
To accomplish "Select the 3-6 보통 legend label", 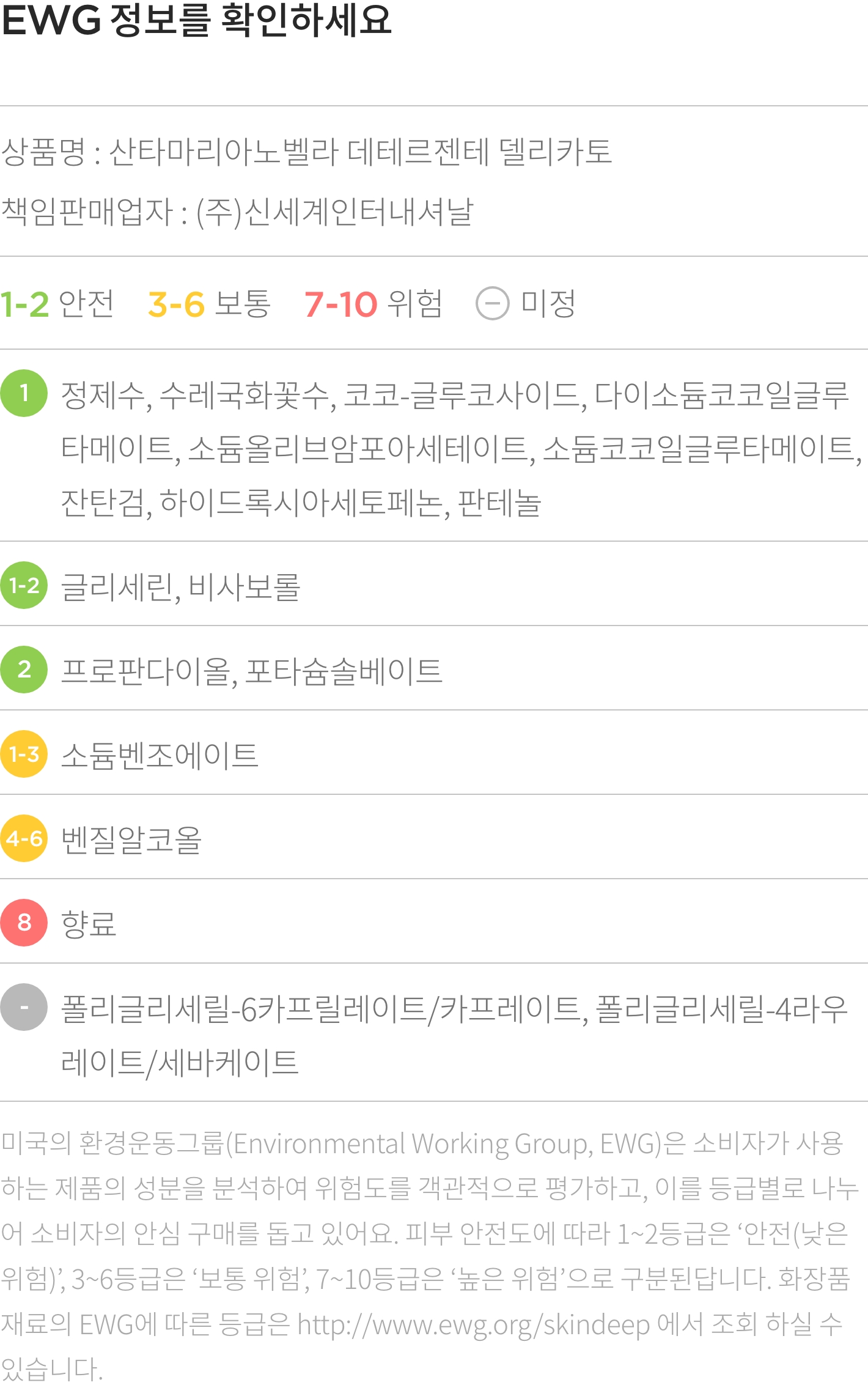I will (x=209, y=304).
